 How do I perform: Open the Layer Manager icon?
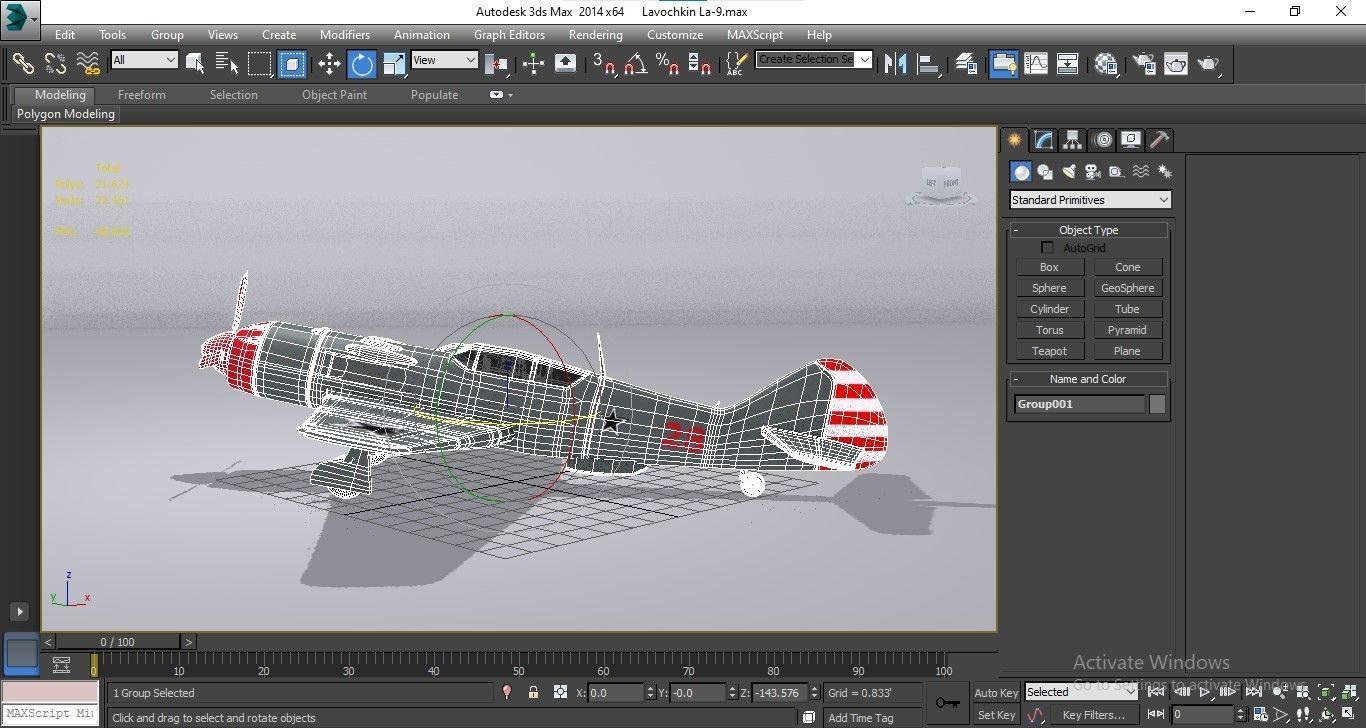[966, 64]
